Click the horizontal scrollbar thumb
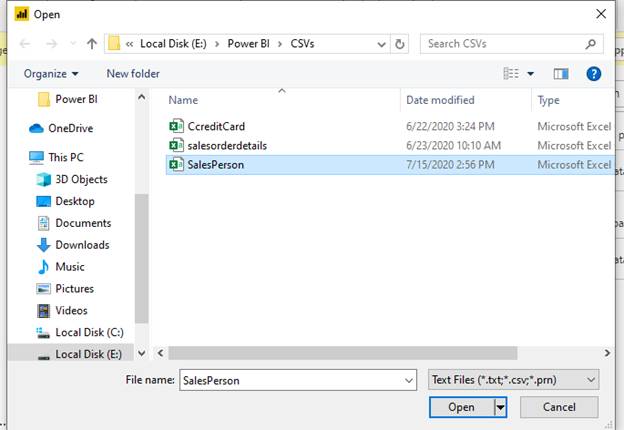This screenshot has height=430, width=624. click(x=343, y=353)
